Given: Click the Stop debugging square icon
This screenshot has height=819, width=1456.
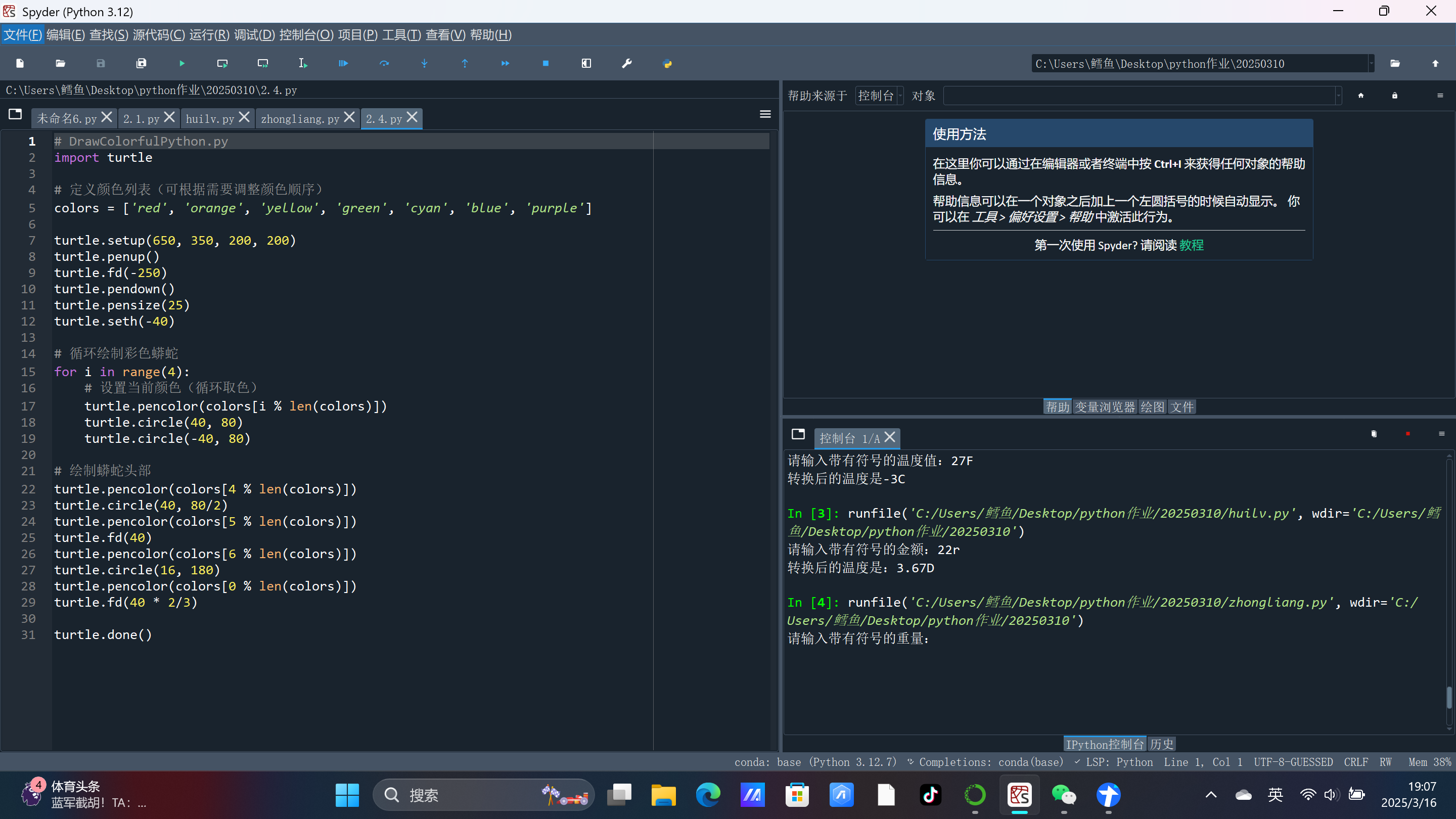Looking at the screenshot, I should tap(545, 63).
